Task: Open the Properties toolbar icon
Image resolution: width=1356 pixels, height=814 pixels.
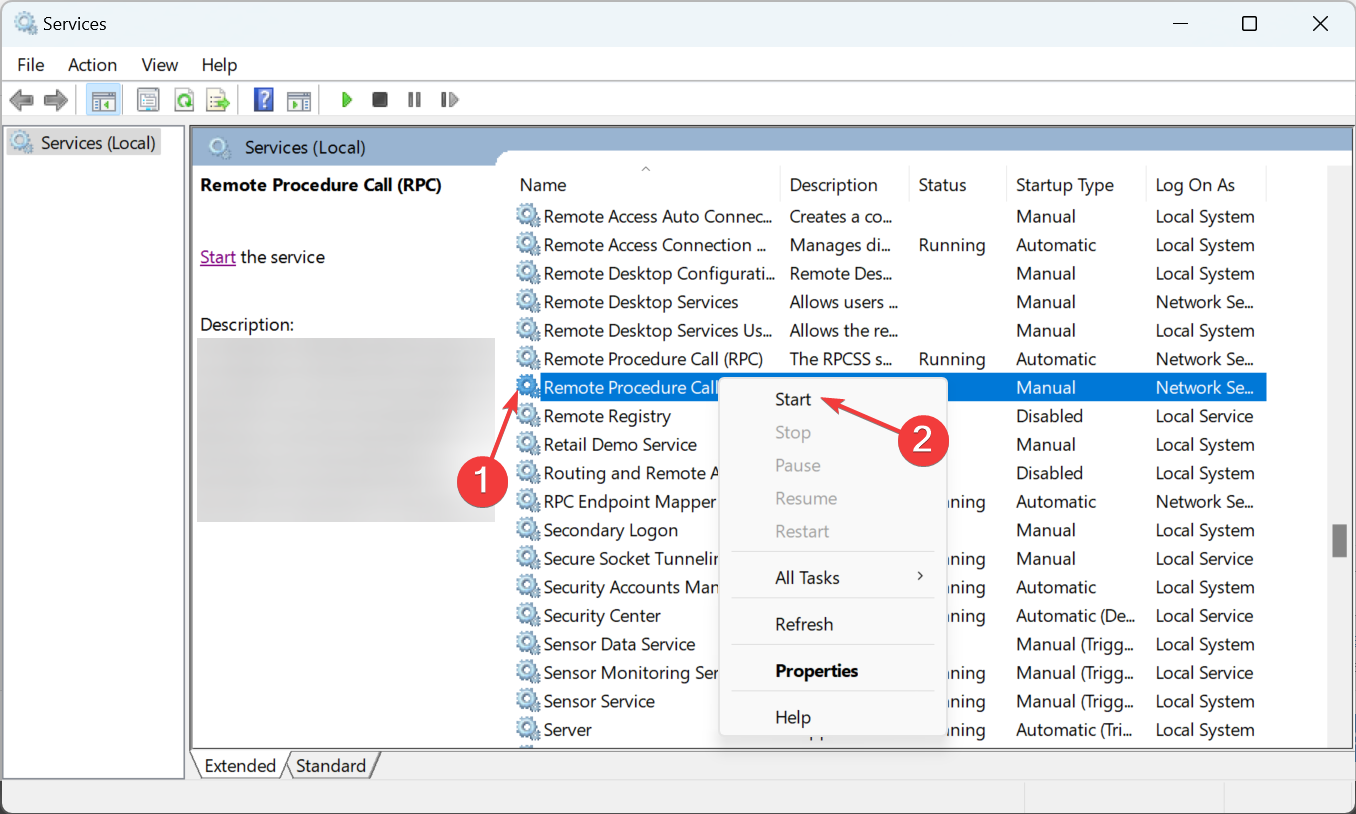Action: pos(148,100)
